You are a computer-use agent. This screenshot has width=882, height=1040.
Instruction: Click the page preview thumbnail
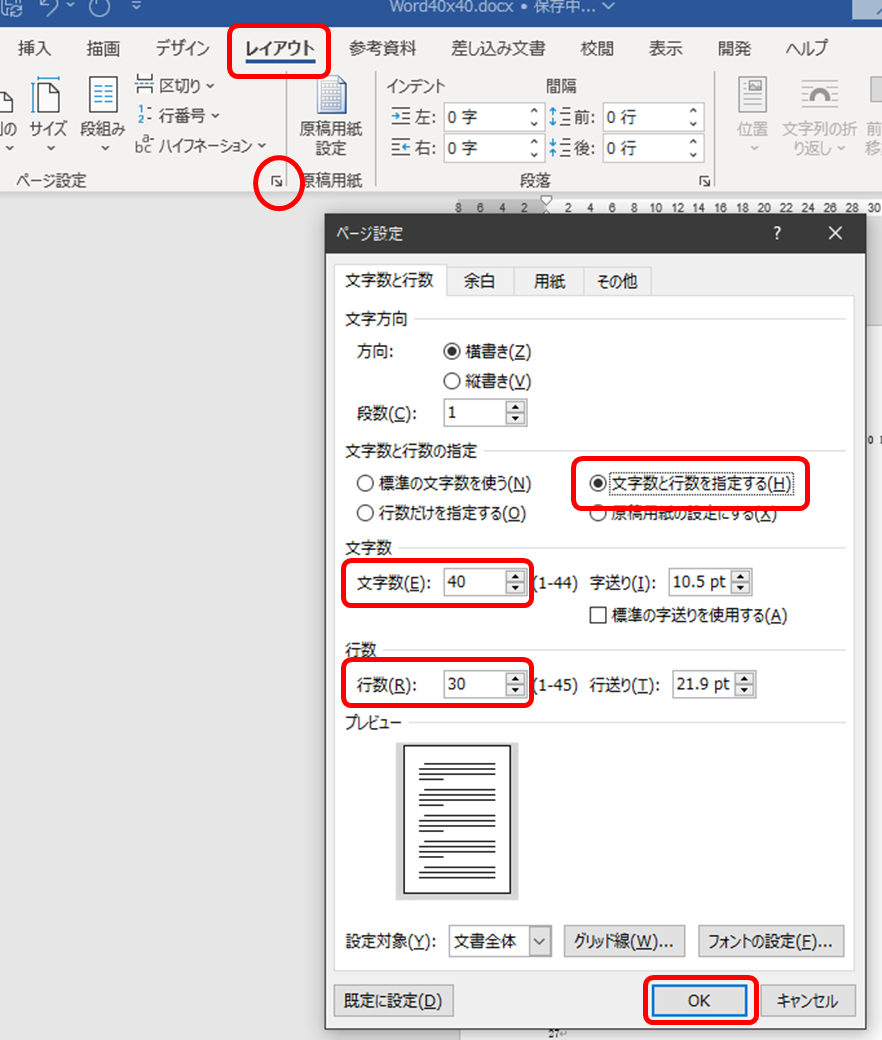(x=457, y=820)
